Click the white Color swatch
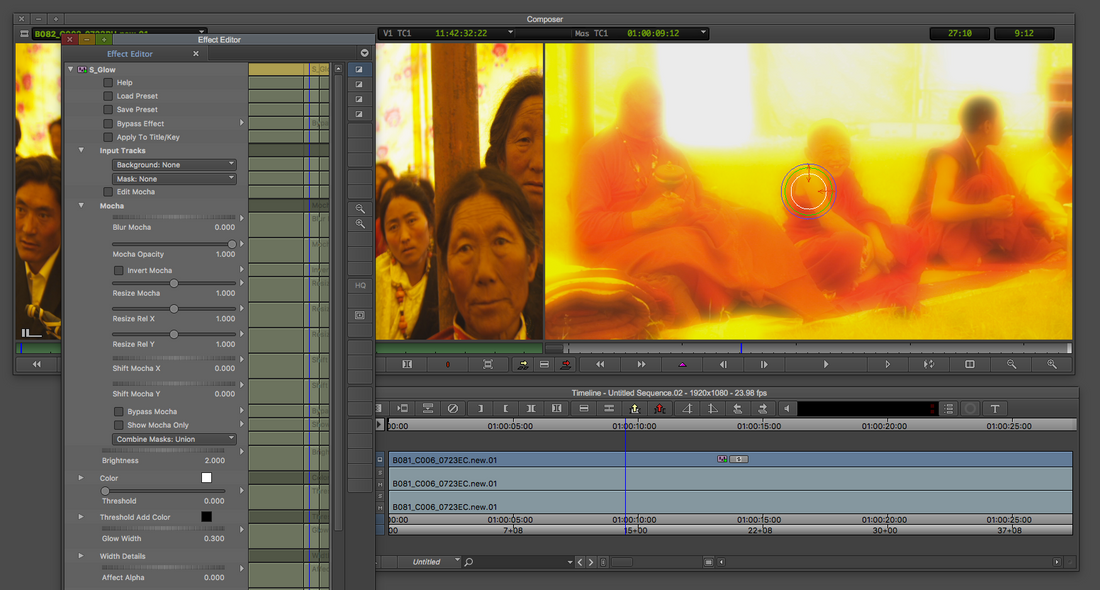Screen dimensions: 1100x590 pos(207,478)
